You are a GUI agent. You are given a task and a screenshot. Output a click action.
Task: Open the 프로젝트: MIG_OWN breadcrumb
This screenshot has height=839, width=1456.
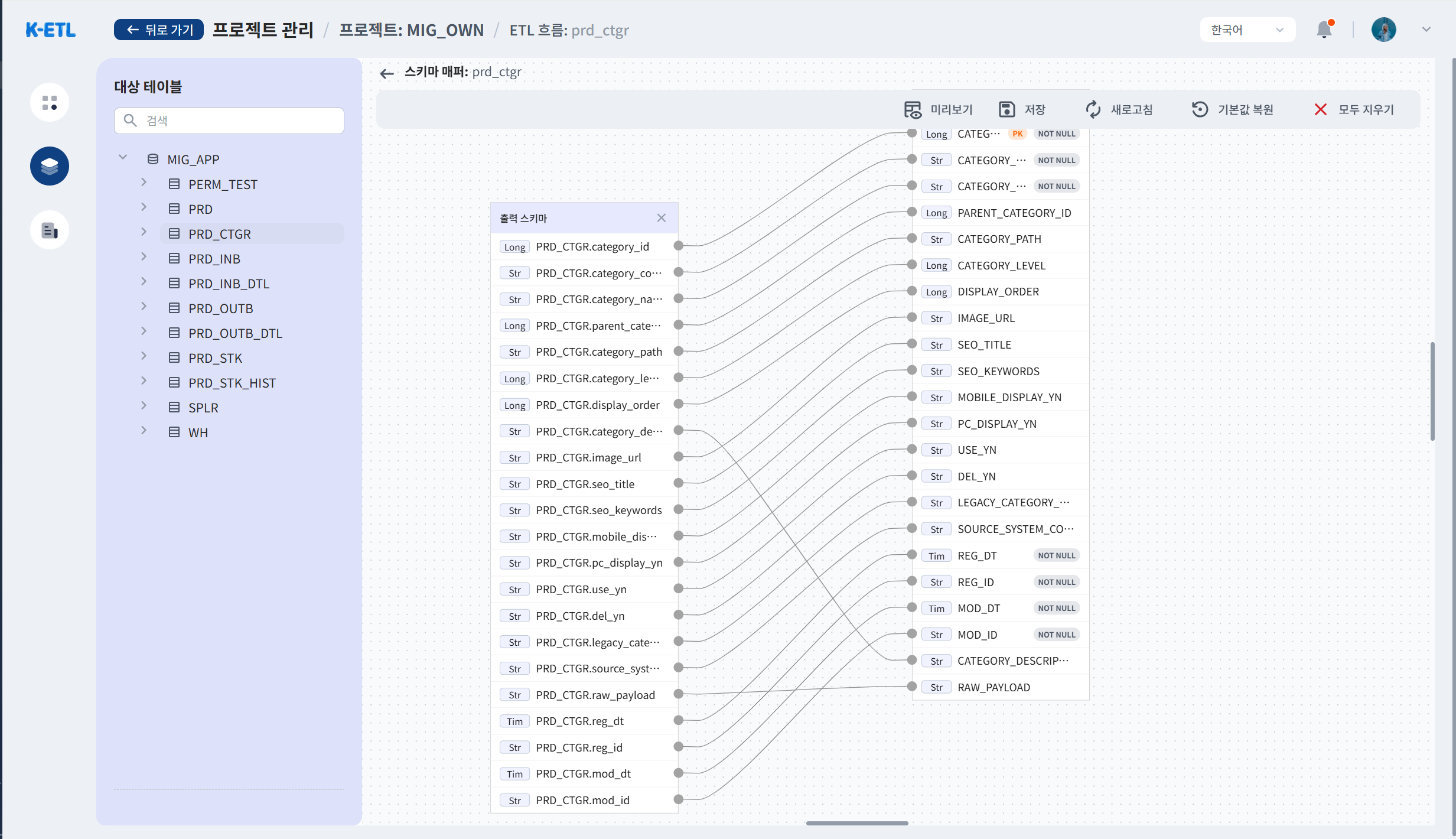411,30
